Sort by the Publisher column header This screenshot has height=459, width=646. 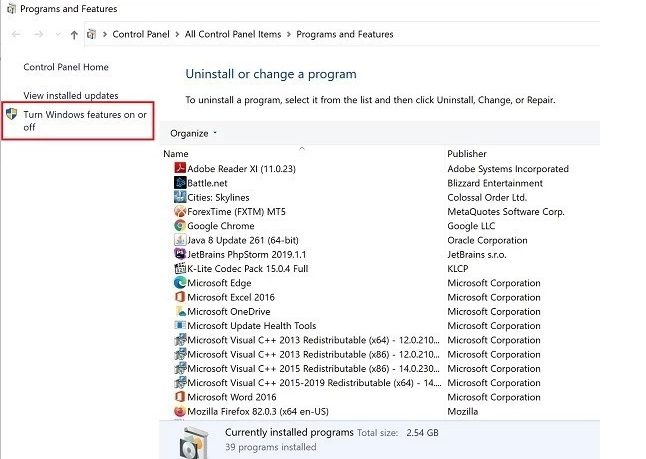467,154
